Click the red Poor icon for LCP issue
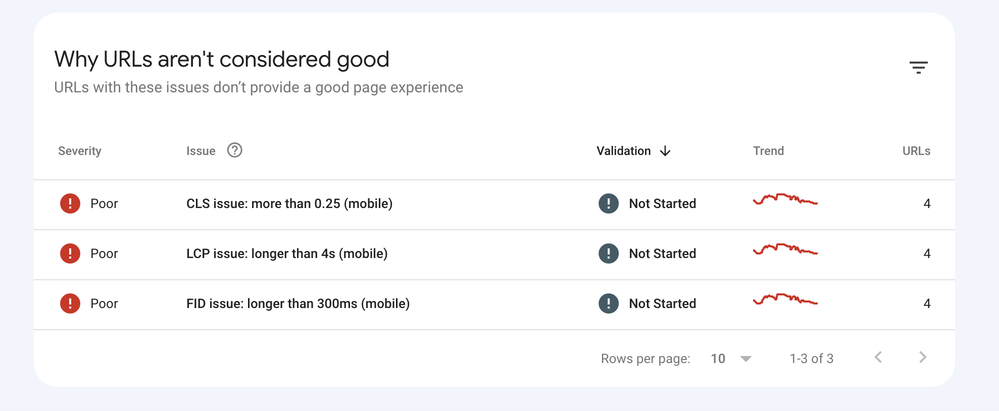 pyautogui.click(x=70, y=254)
